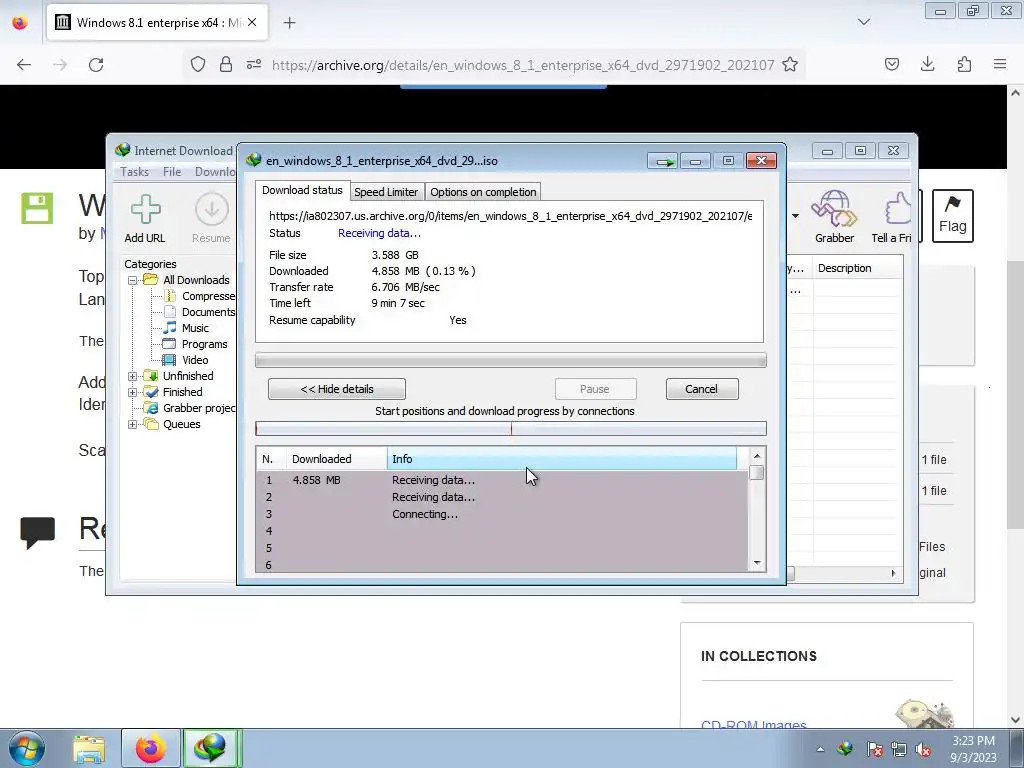The image size is (1024, 768).
Task: Open the Options on completion tab
Action: 483,192
